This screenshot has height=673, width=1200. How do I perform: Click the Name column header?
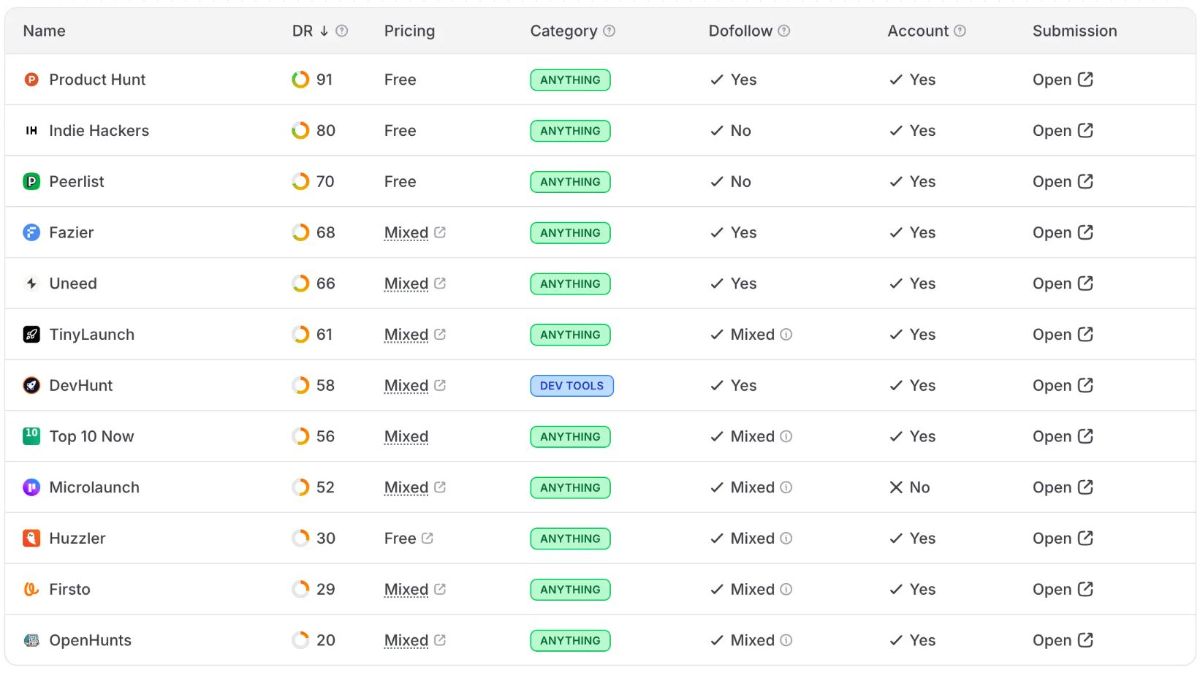point(44,31)
